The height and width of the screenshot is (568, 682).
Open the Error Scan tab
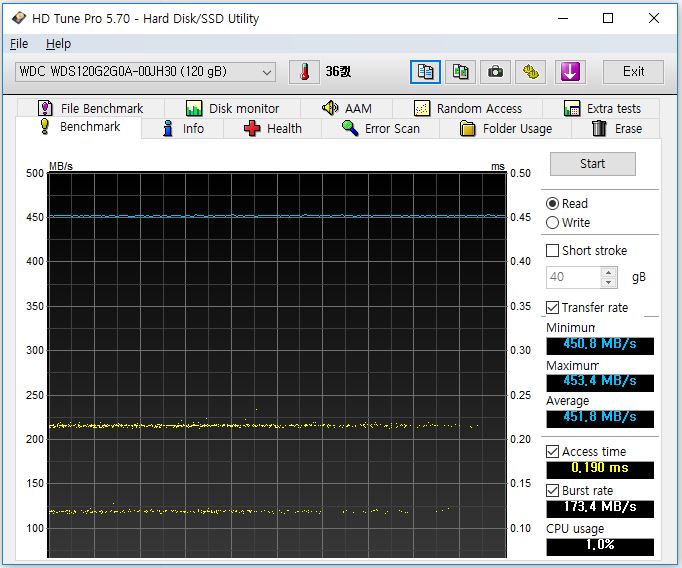(x=381, y=129)
